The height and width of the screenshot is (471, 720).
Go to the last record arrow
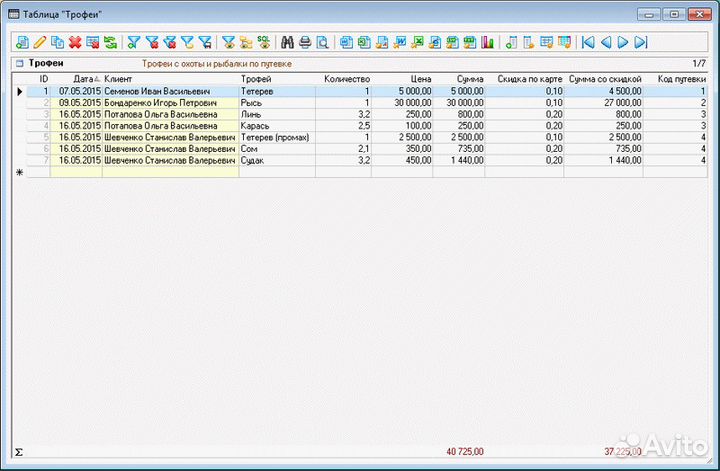[x=641, y=43]
